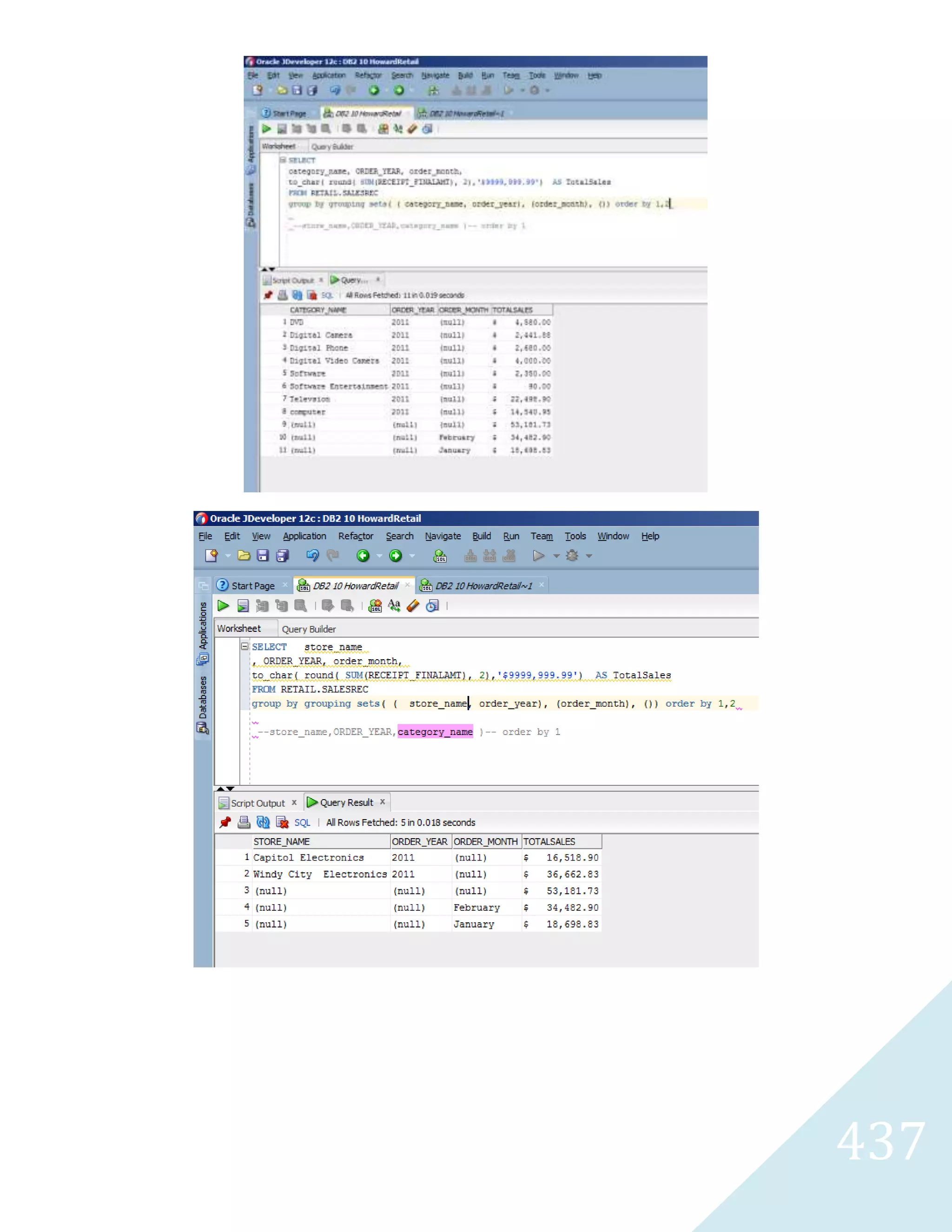Click Run Script icon in lower worksheet toolbar
The width and height of the screenshot is (952, 1232).
[243, 606]
